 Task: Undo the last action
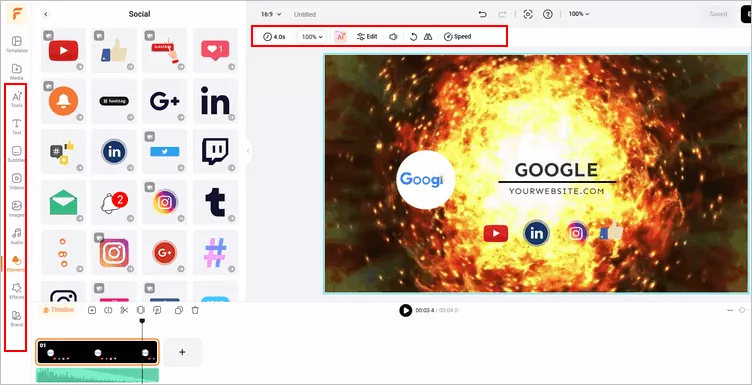482,14
